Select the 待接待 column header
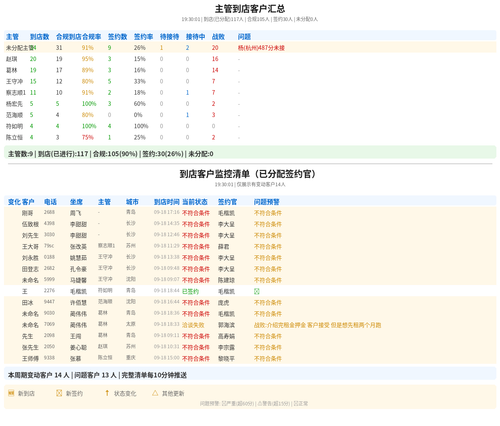Viewport: 500px width, 426px height. [169, 37]
